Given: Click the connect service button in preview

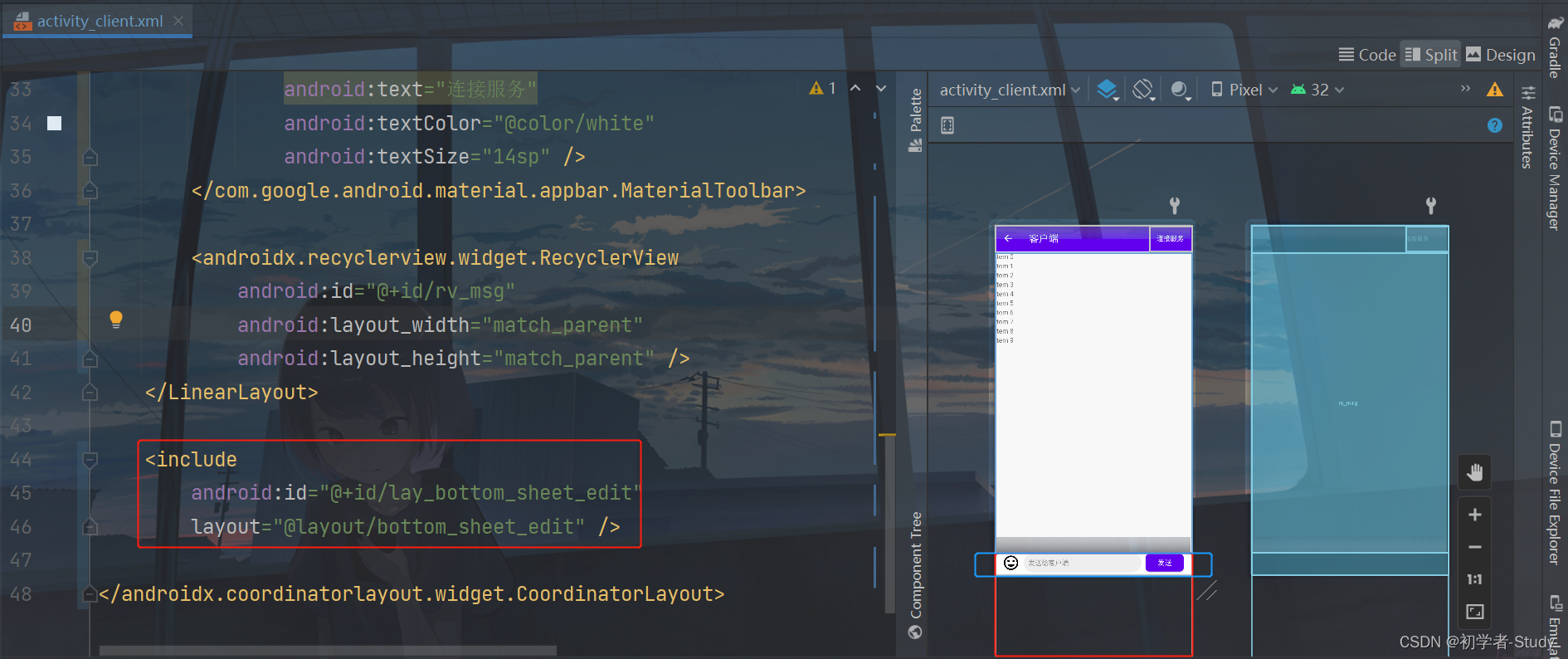Looking at the screenshot, I should tap(1171, 238).
